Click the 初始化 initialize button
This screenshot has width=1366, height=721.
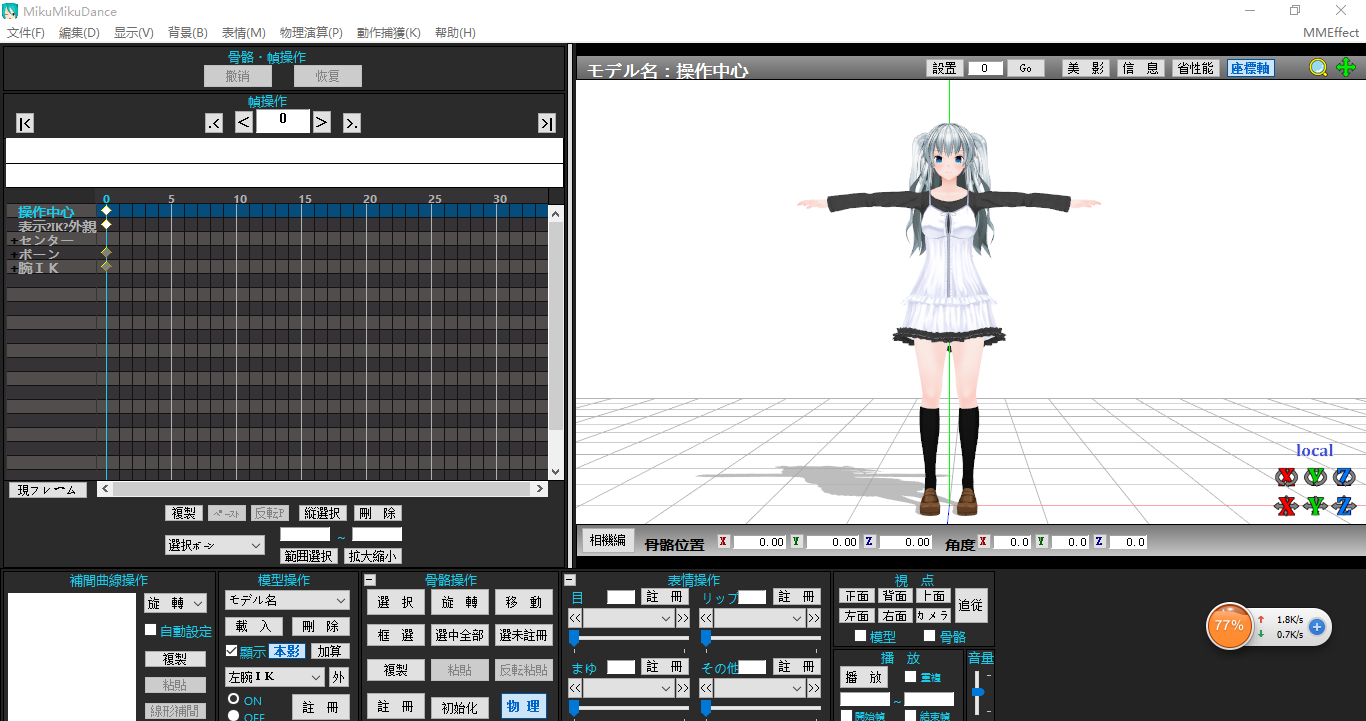(460, 707)
